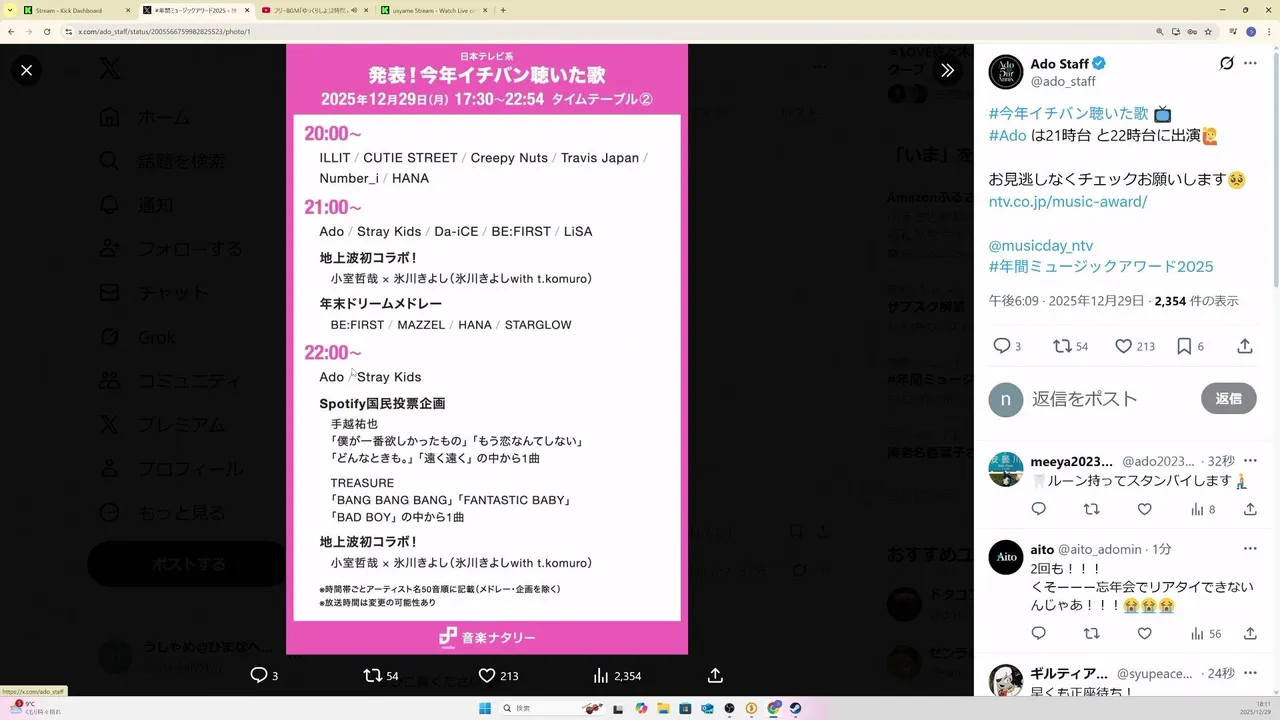The image size is (1280, 720).
Task: Close the photo viewer with X icon
Action: pyautogui.click(x=26, y=70)
